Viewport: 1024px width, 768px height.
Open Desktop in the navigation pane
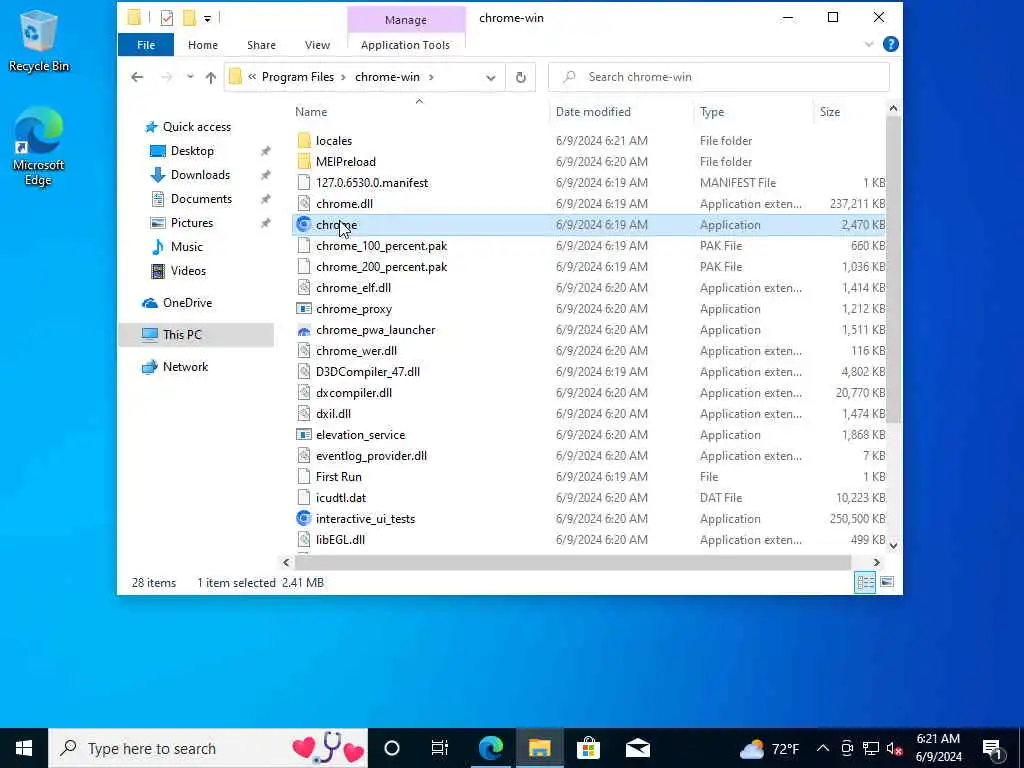[x=192, y=151]
